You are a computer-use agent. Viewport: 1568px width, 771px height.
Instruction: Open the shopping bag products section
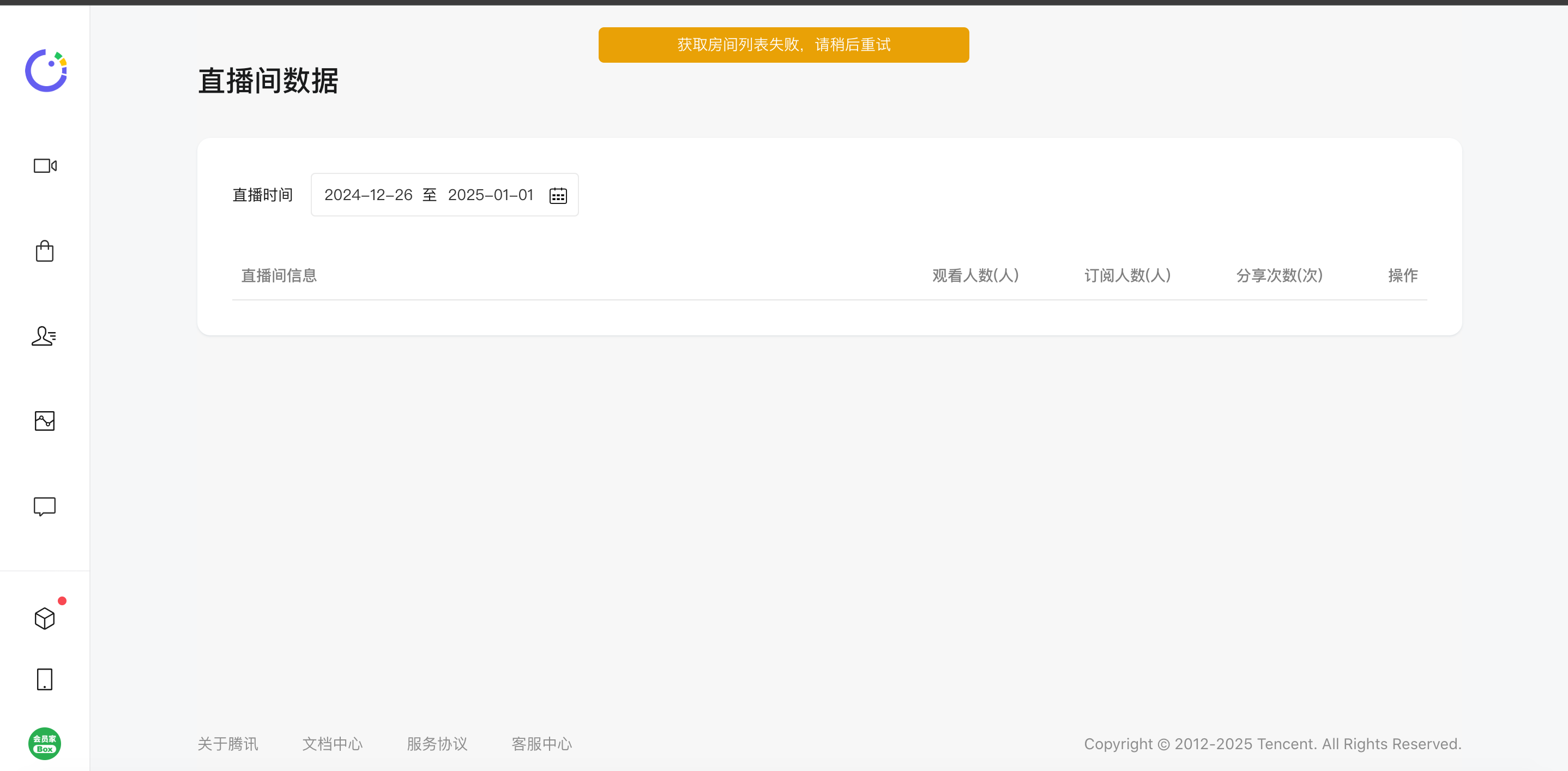point(45,251)
